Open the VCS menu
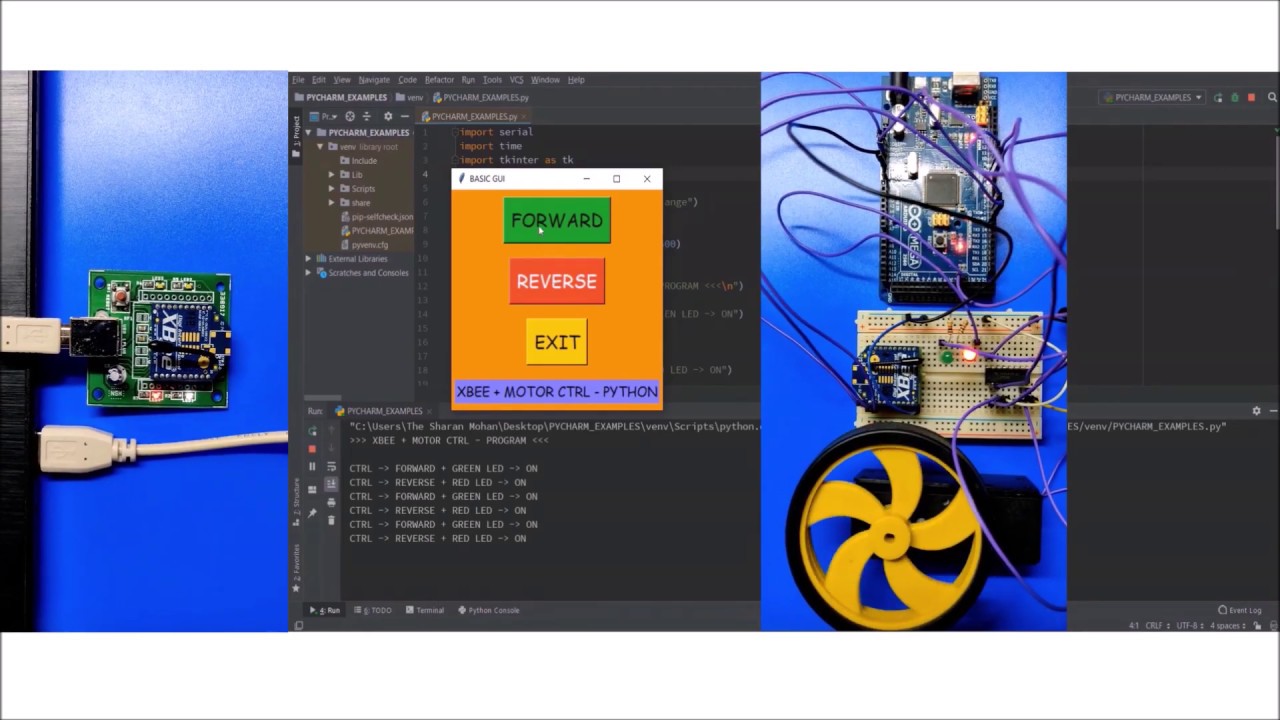Screen dimensions: 1280x720 pyautogui.click(x=516, y=80)
